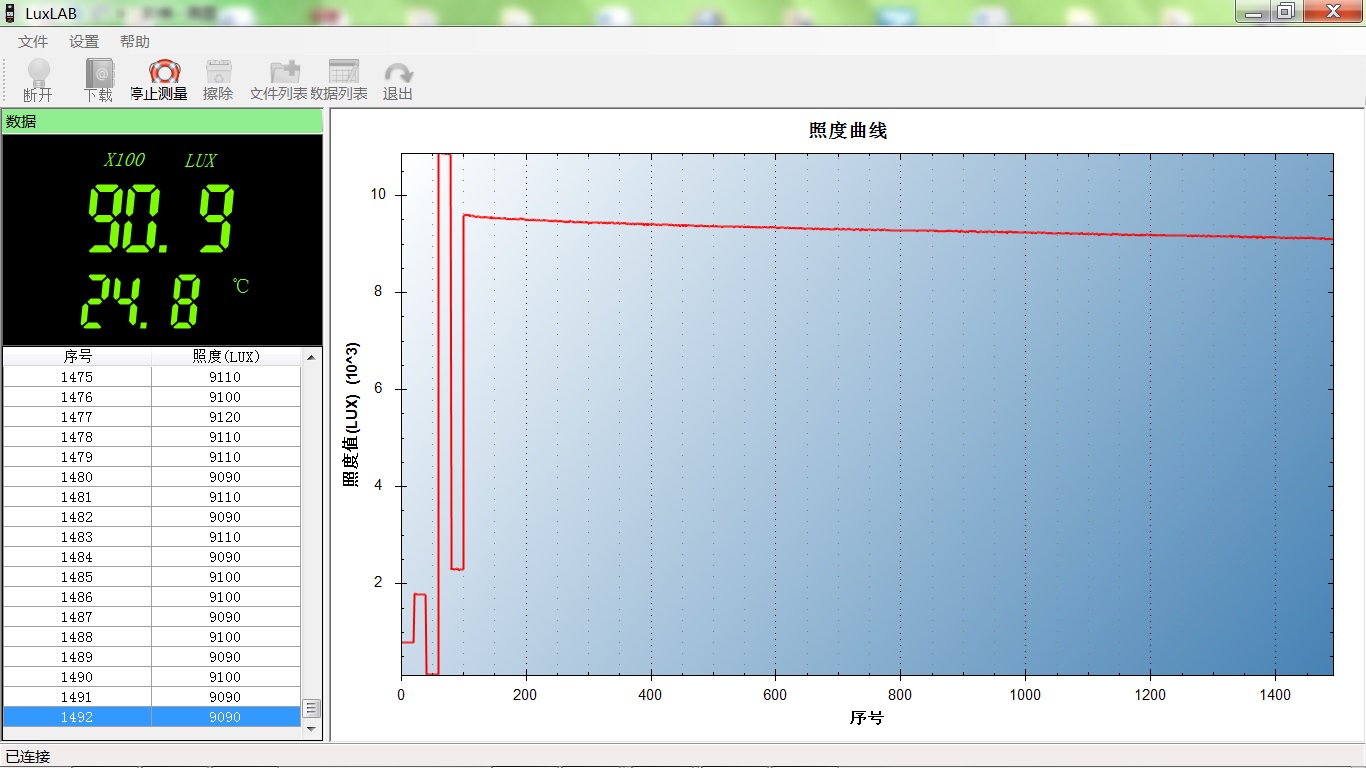The width and height of the screenshot is (1366, 768).
Task: Click the 擦除 erase toolbar icon
Action: [218, 80]
